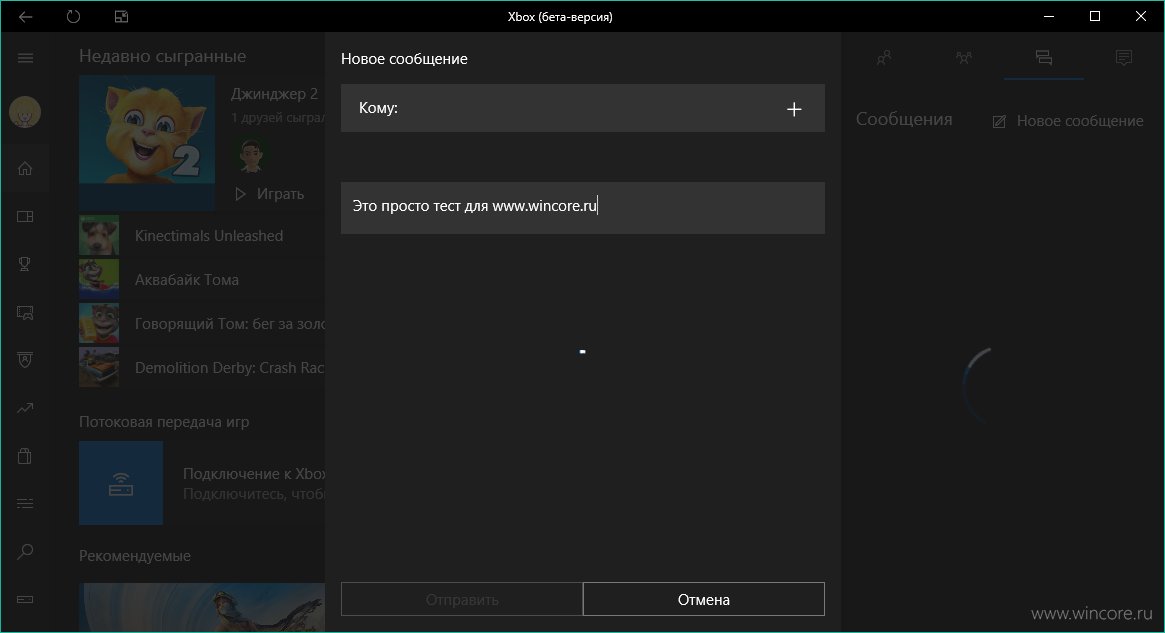Click the back arrow in title bar

25,16
